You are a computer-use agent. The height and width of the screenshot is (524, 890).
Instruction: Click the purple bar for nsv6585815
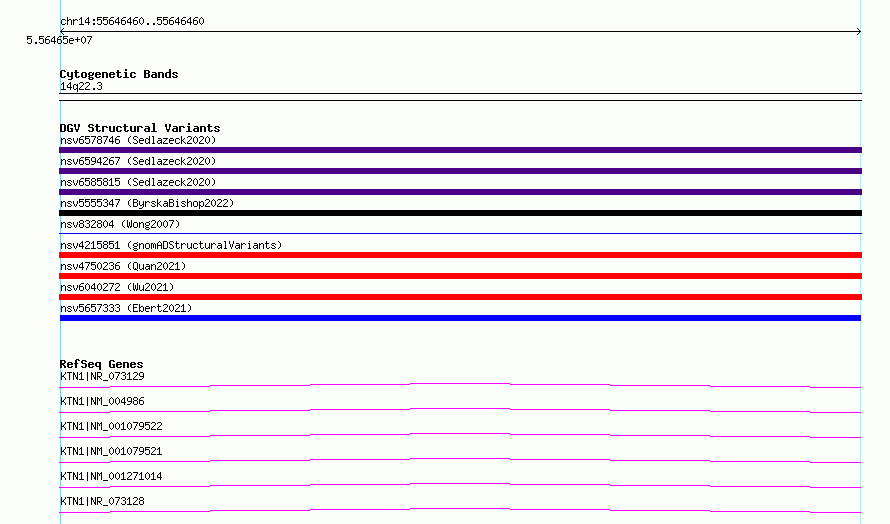point(460,192)
